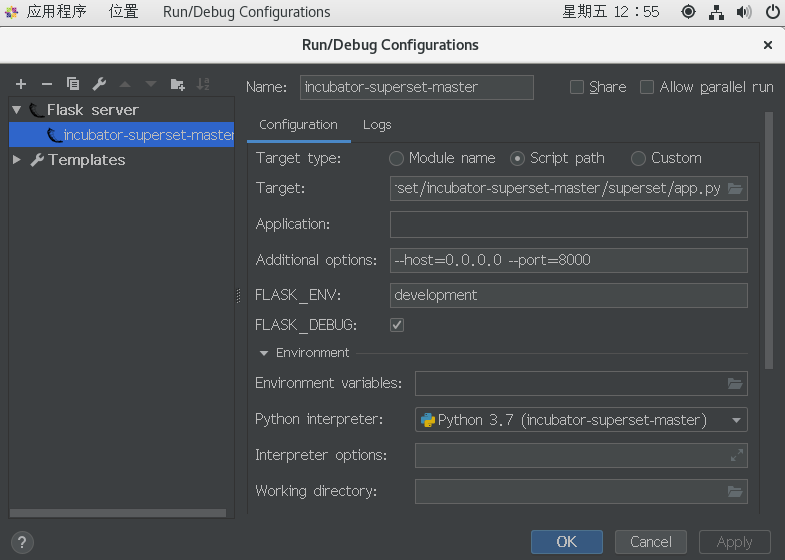Enable Allow parallel run checkbox
Viewport: 785px width, 560px height.
coord(647,87)
